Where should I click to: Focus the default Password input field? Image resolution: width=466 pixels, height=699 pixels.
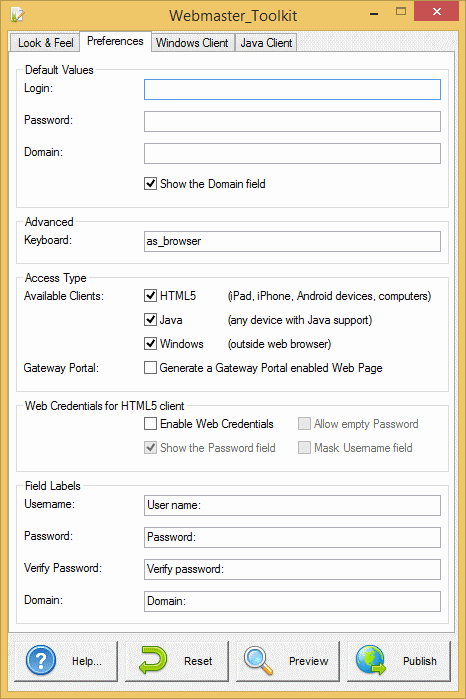[x=292, y=121]
